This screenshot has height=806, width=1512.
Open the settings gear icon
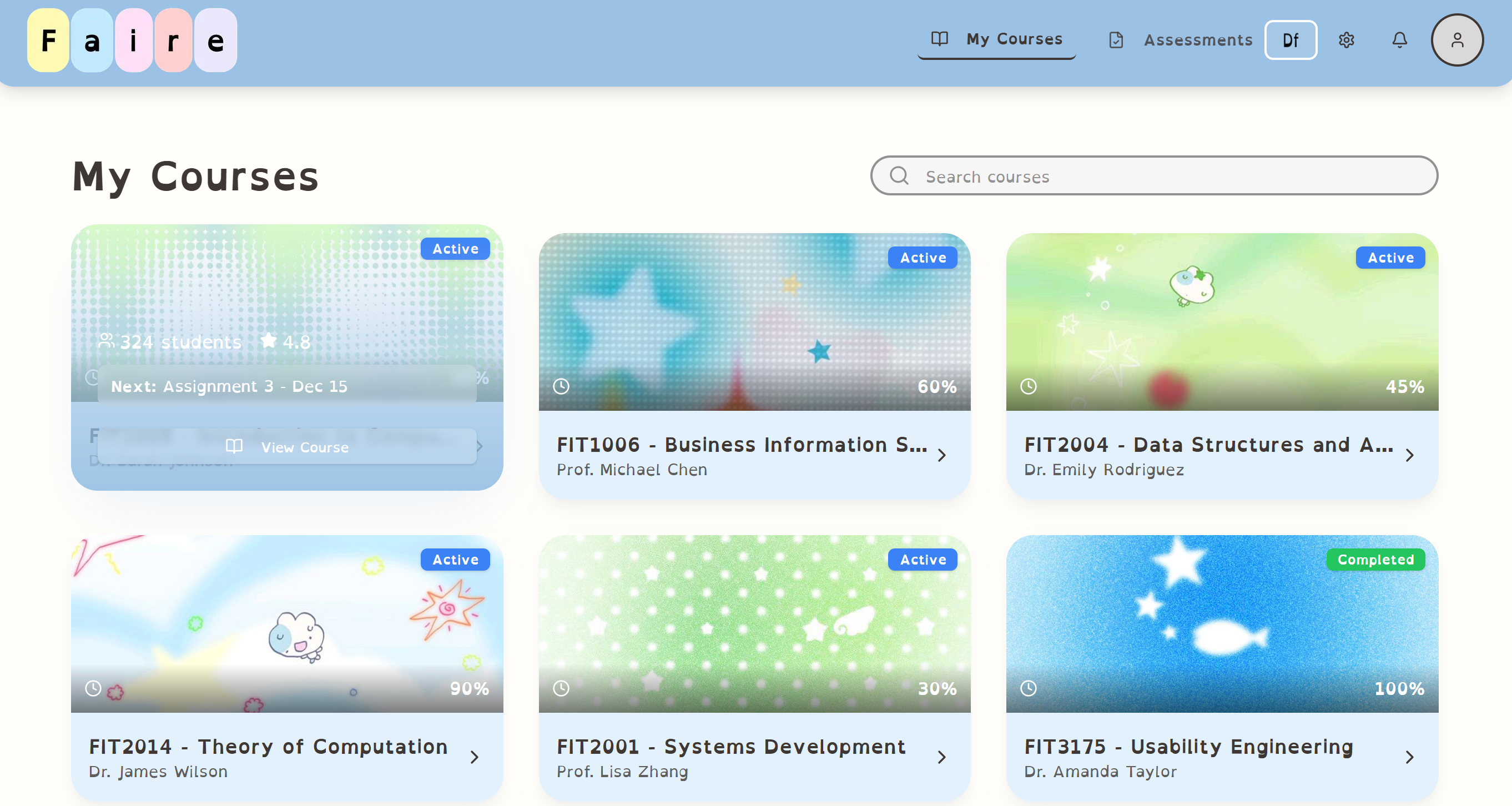1346,40
